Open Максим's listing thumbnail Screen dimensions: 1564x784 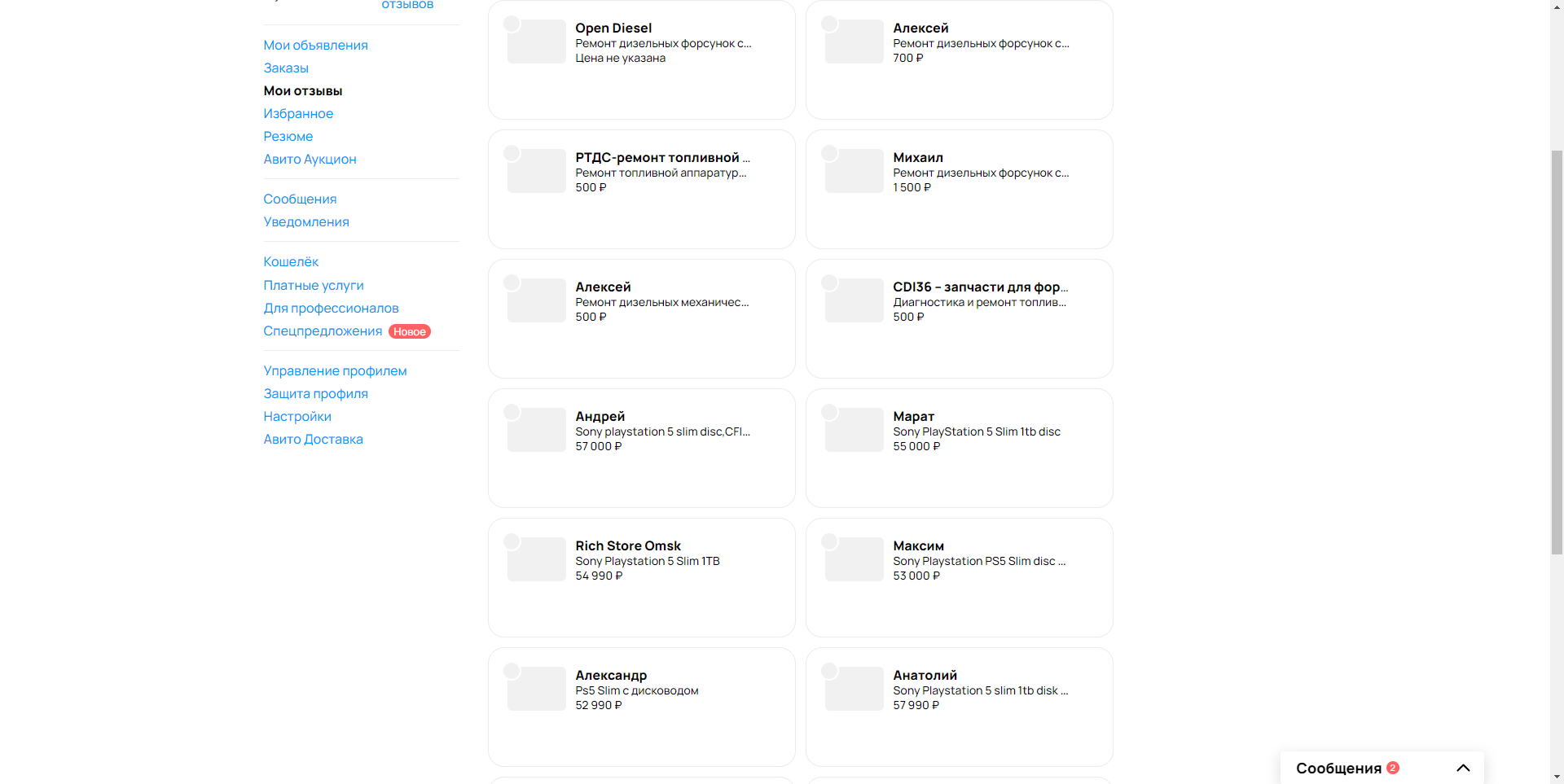coord(854,559)
